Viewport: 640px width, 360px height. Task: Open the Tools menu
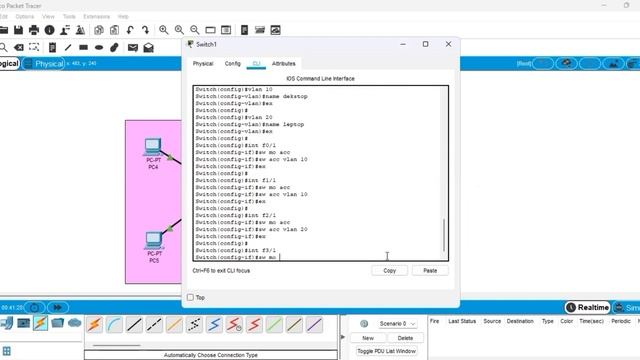click(69, 17)
